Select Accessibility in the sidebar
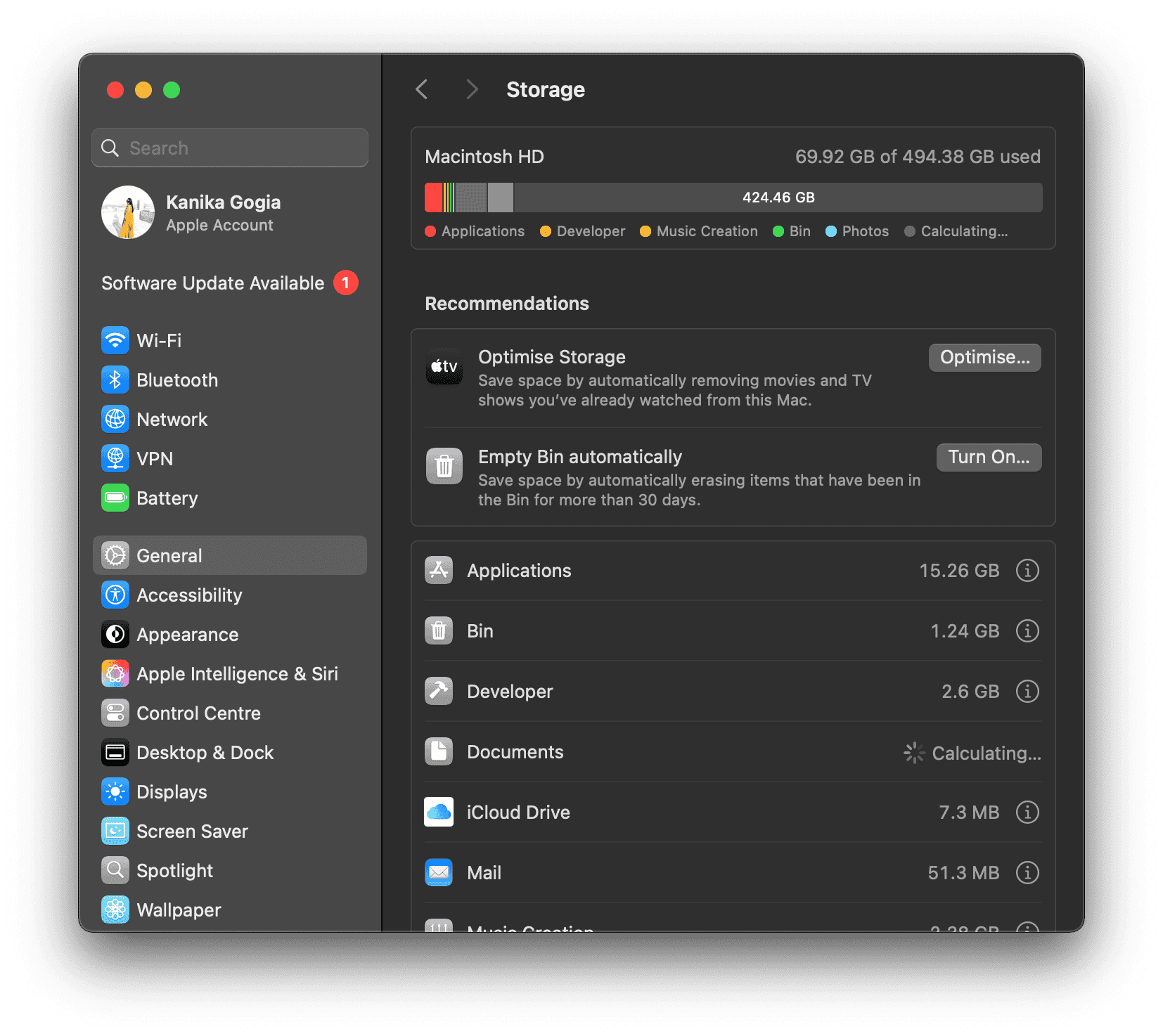The height and width of the screenshot is (1036, 1163). pyautogui.click(x=189, y=595)
